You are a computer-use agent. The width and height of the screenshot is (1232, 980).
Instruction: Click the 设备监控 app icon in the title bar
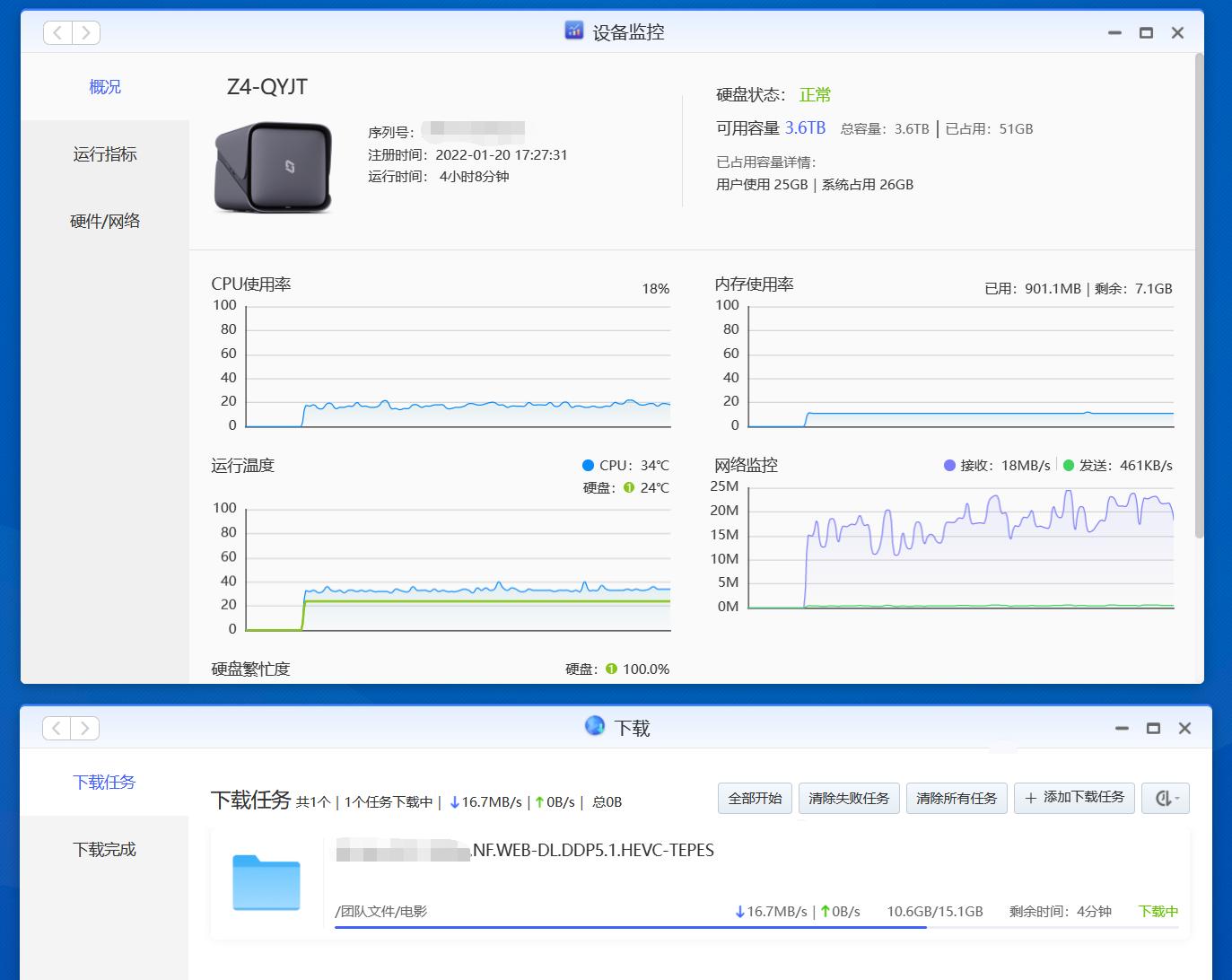573,31
